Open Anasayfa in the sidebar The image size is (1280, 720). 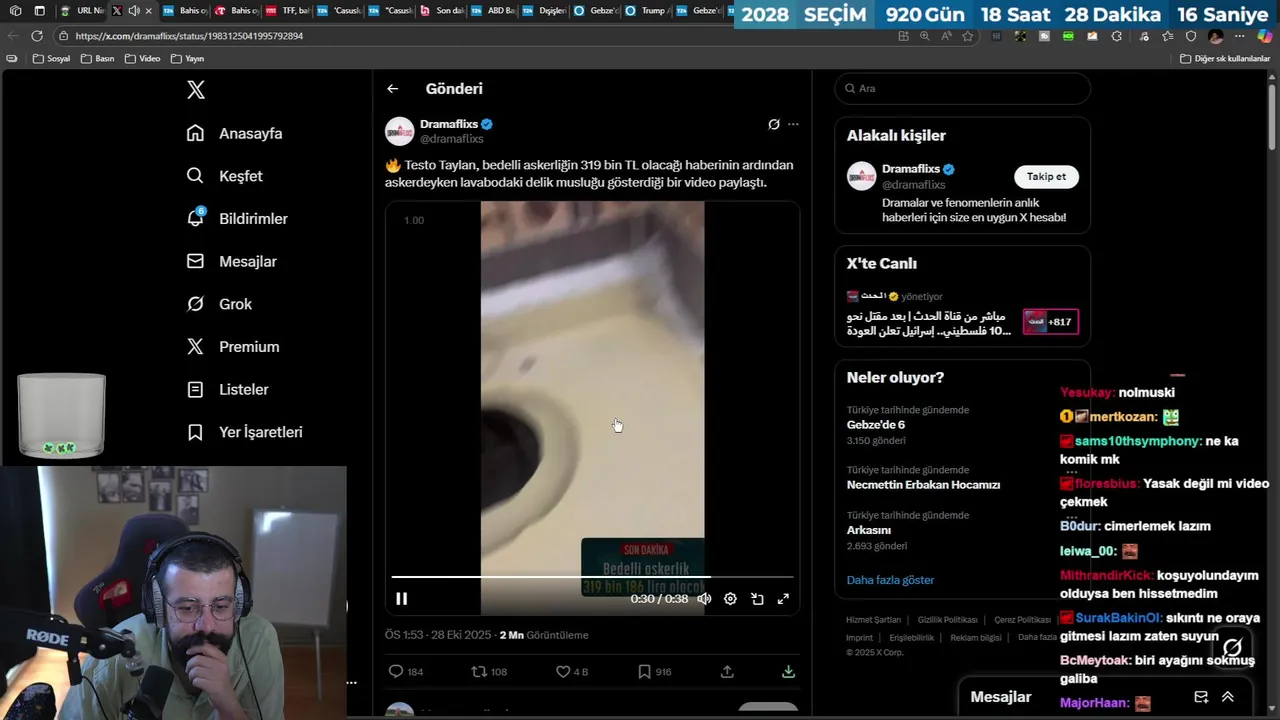pos(234,133)
